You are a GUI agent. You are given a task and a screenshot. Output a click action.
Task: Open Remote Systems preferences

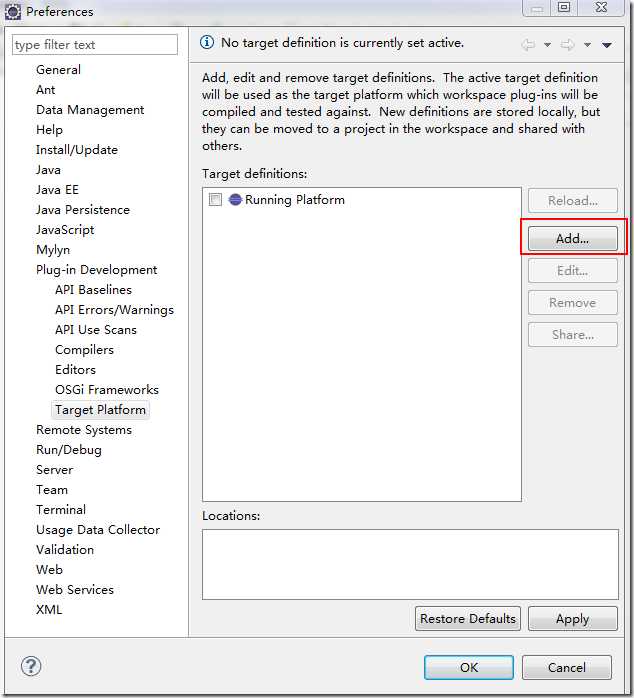coord(84,430)
